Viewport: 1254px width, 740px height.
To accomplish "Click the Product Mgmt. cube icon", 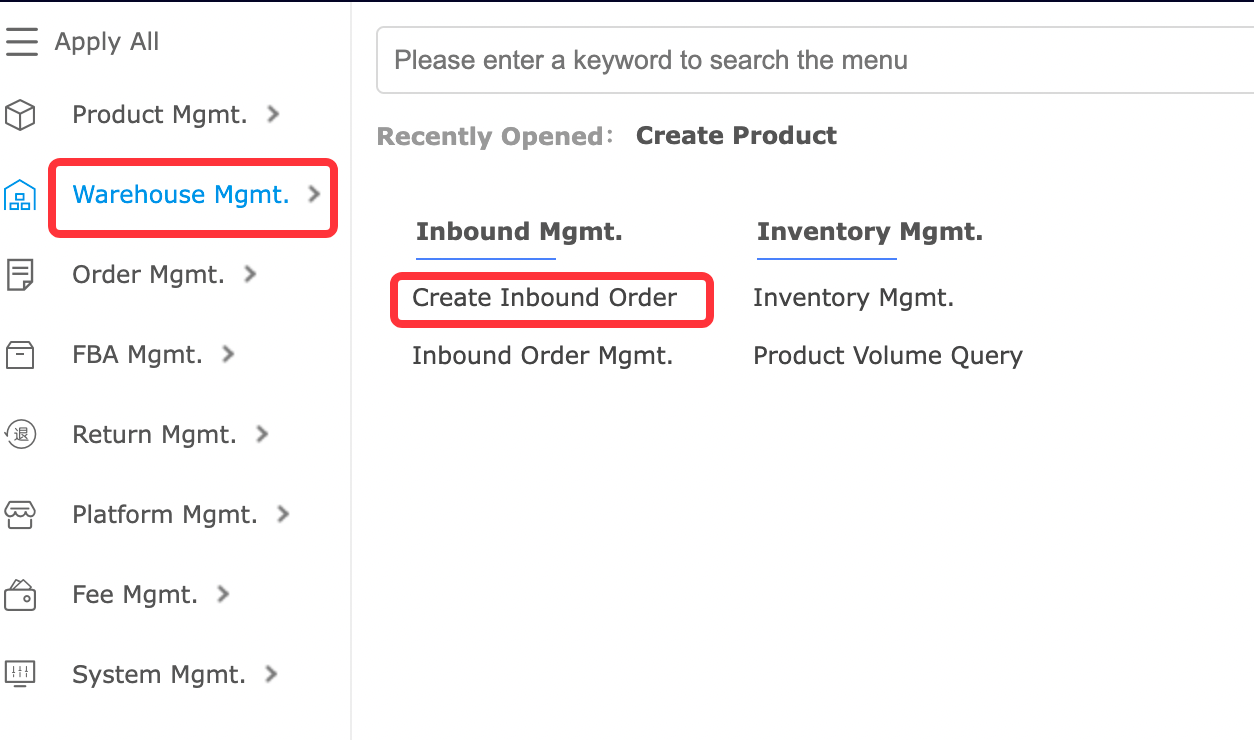I will point(20,116).
